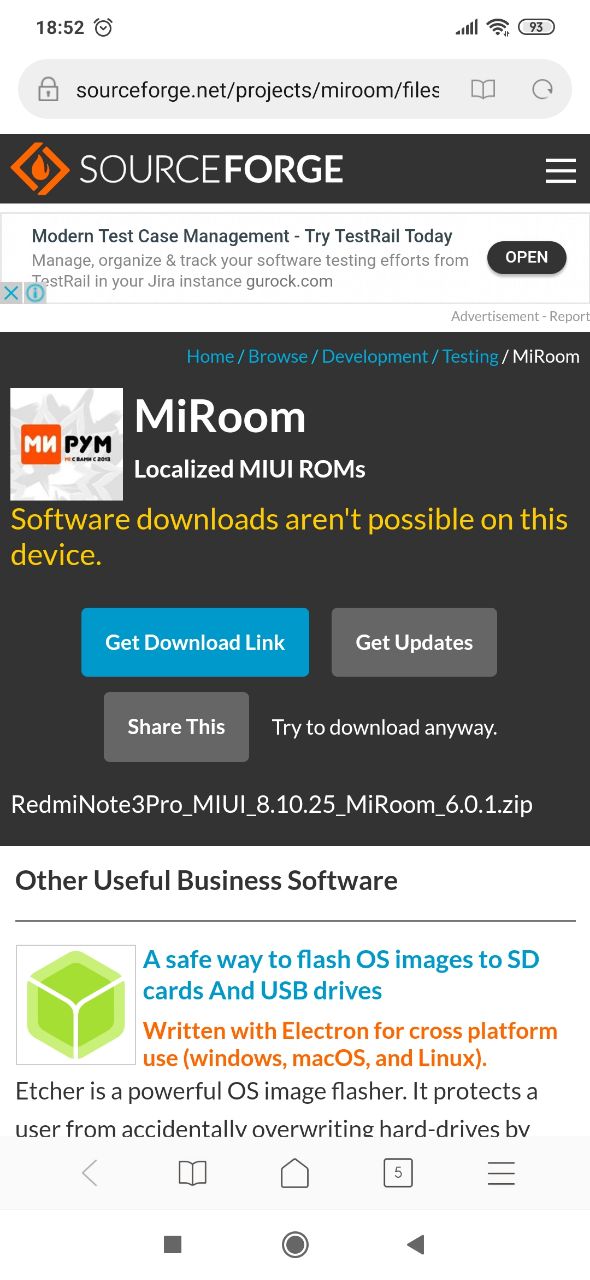This screenshot has width=590, height=1280.
Task: Follow the Try to download anyway link
Action: (384, 727)
